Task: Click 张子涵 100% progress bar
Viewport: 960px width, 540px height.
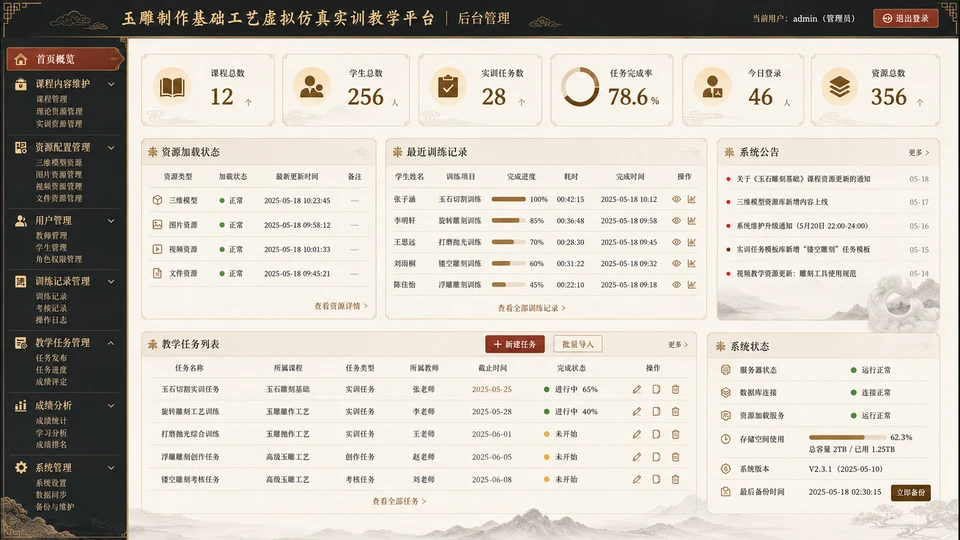Action: tap(509, 199)
